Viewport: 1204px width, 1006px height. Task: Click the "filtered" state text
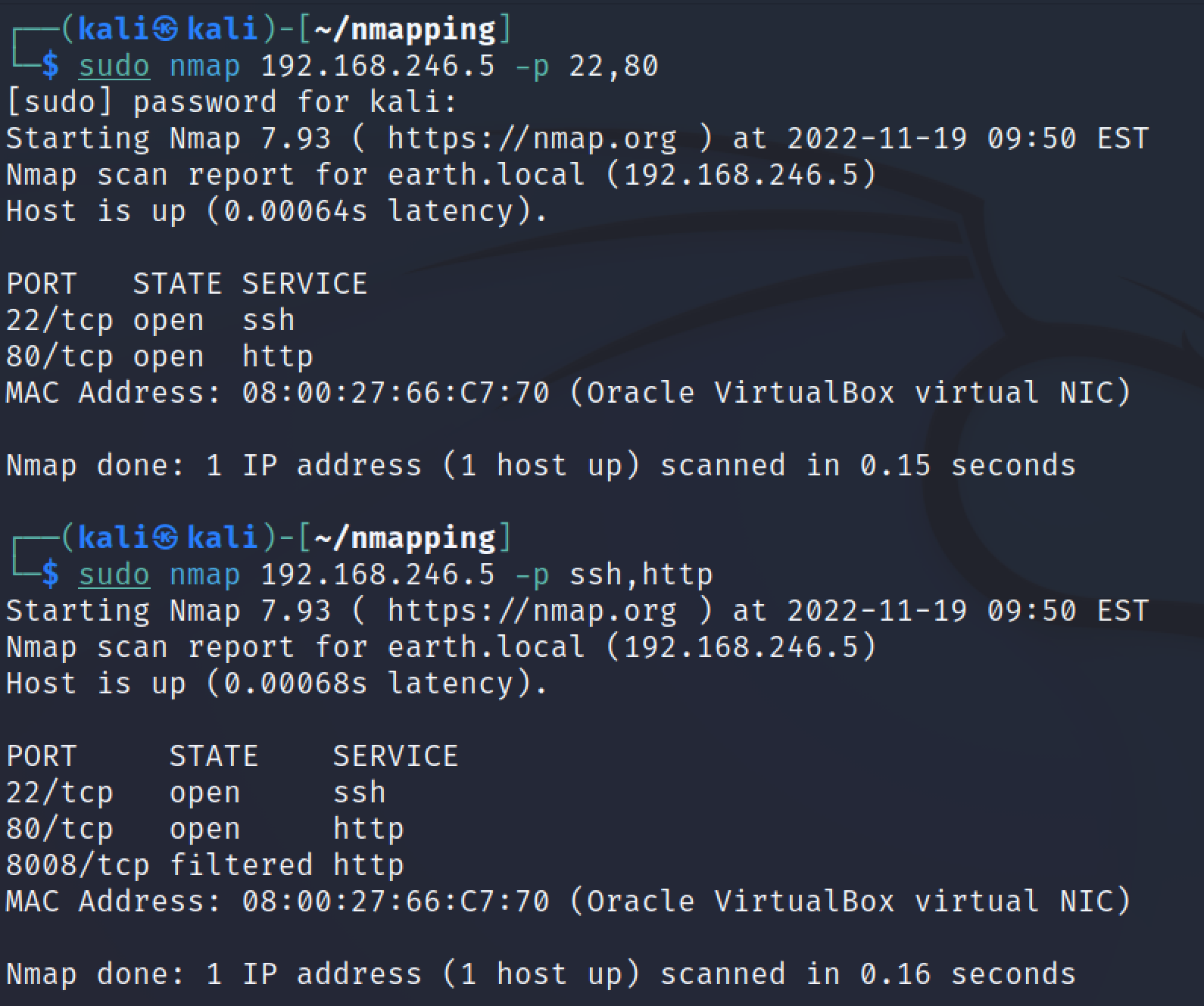pyautogui.click(x=241, y=865)
